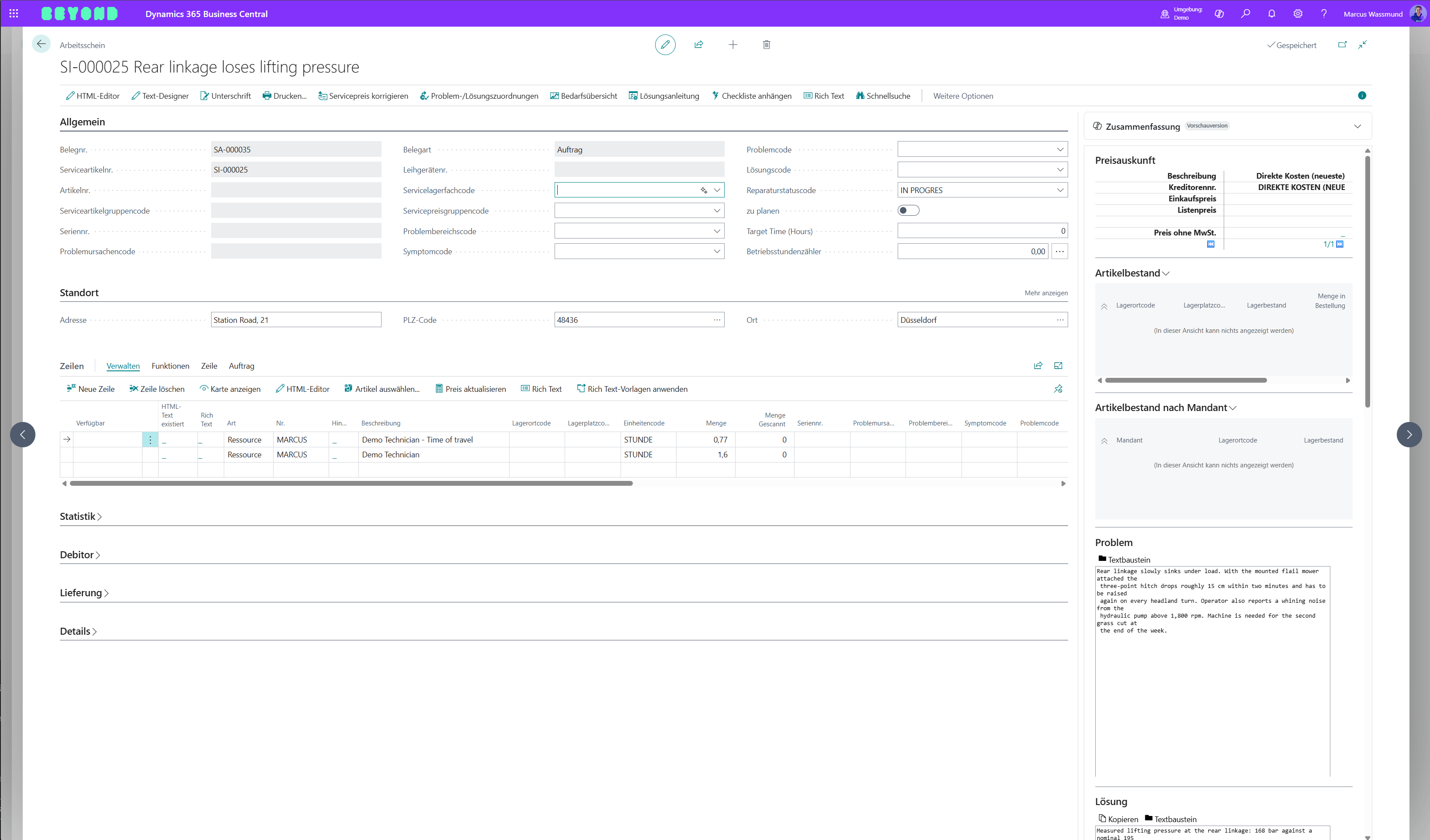This screenshot has height=840, width=1430.
Task: Click the Zeilen horizontal scrollbar
Action: [351, 483]
